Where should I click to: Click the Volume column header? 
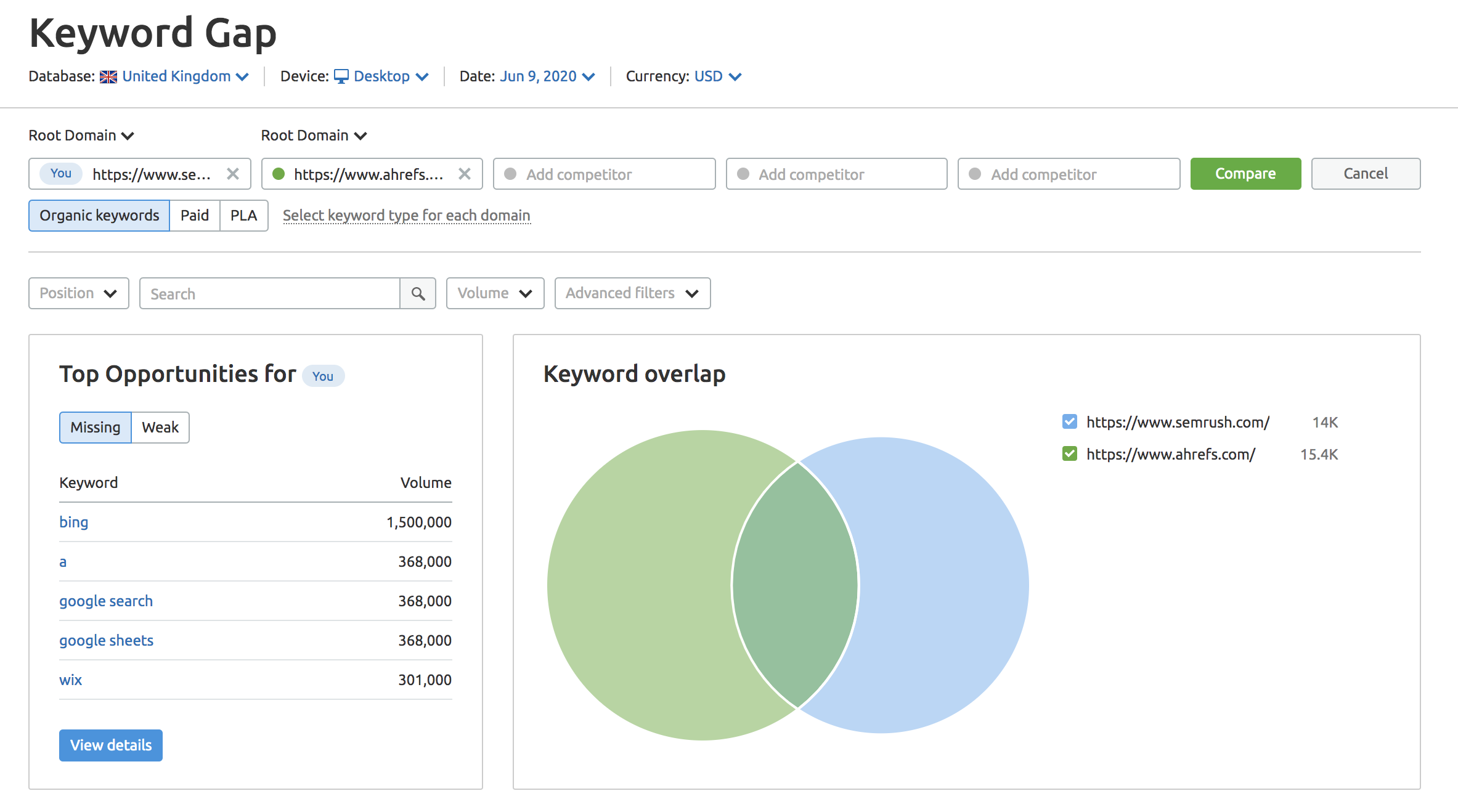pos(426,483)
